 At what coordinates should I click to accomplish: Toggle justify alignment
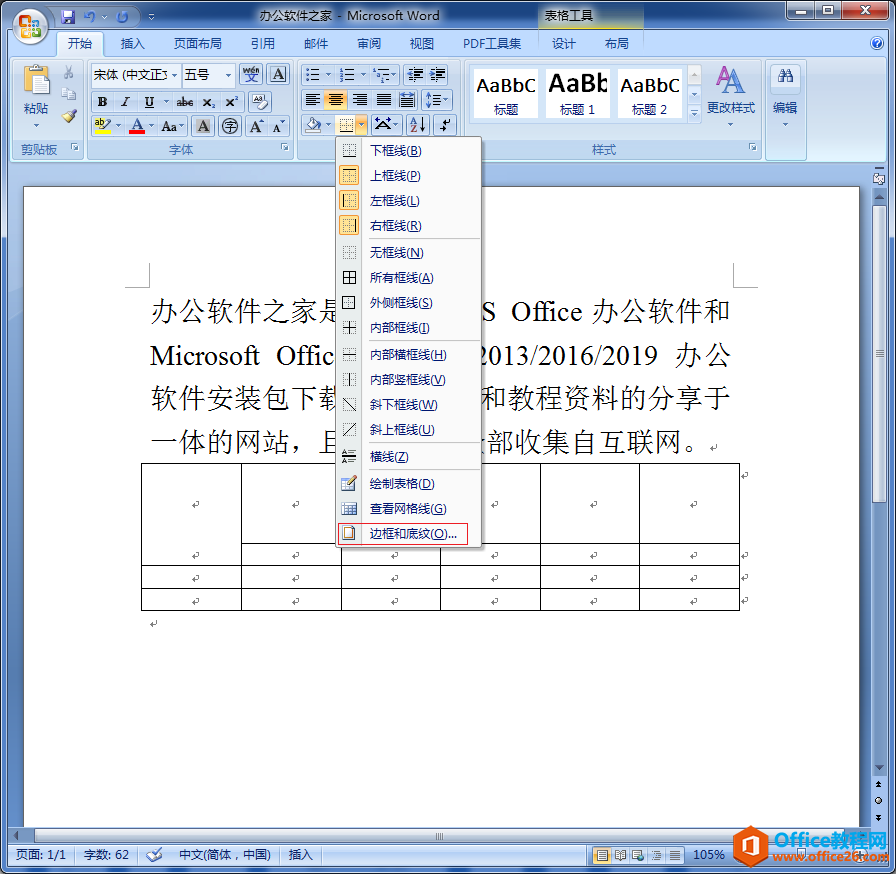[x=383, y=101]
